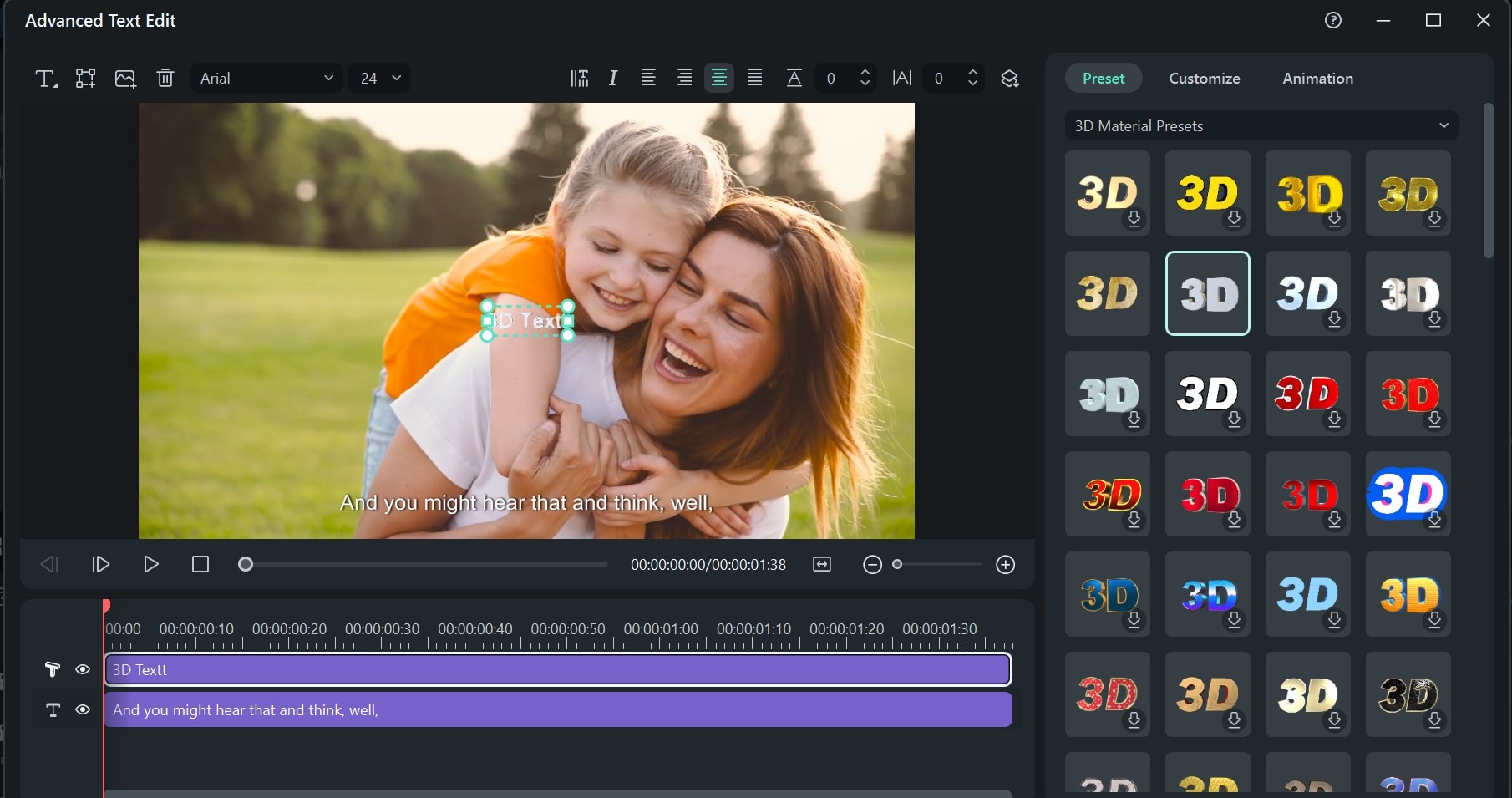Image resolution: width=1512 pixels, height=798 pixels.
Task: Click the preset panel vertical scrollbar
Action: click(x=1488, y=180)
